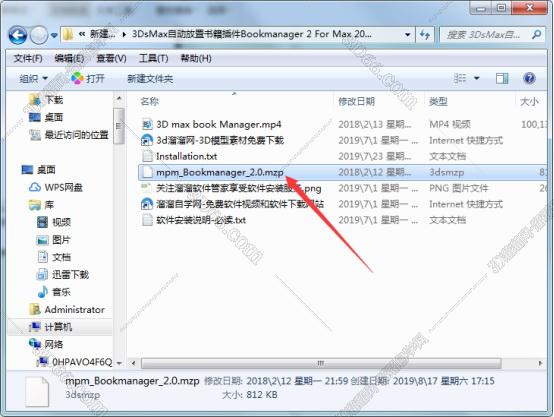Viewport: 554px width, 417px height.
Task: Sort by the 名称 column header
Action: [149, 102]
